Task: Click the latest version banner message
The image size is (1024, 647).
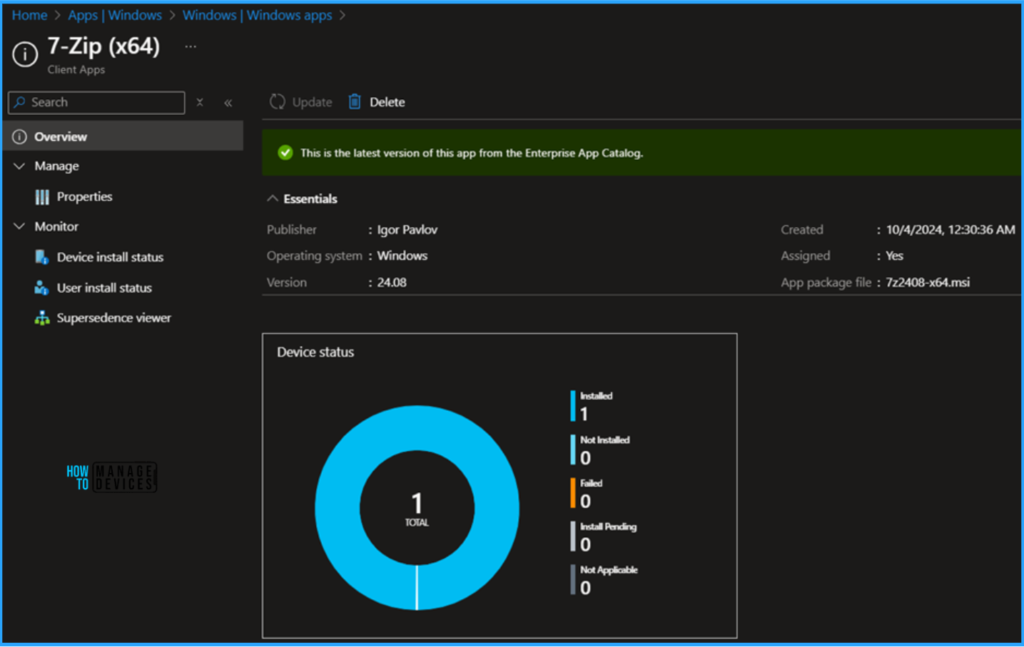Action: tap(472, 153)
